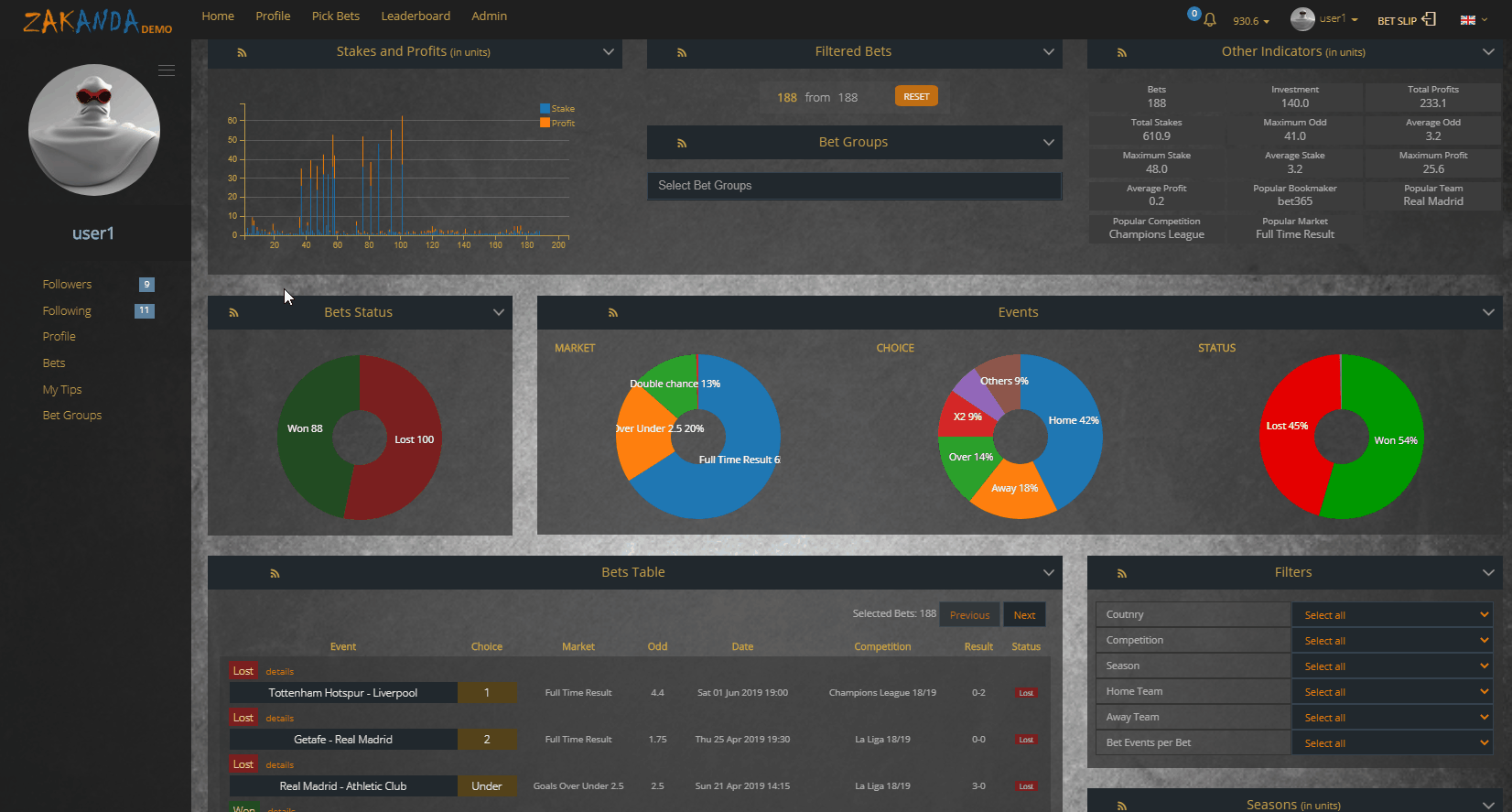Click the large user1 profile picture
The width and height of the screenshot is (1512, 812).
tap(94, 130)
